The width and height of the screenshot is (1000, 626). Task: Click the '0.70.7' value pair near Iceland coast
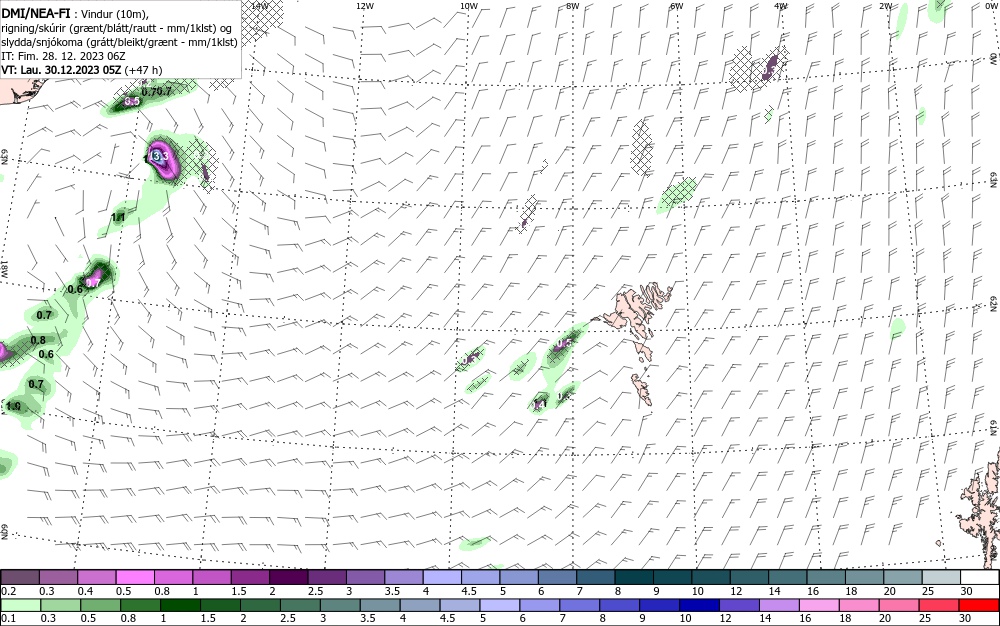click(156, 92)
